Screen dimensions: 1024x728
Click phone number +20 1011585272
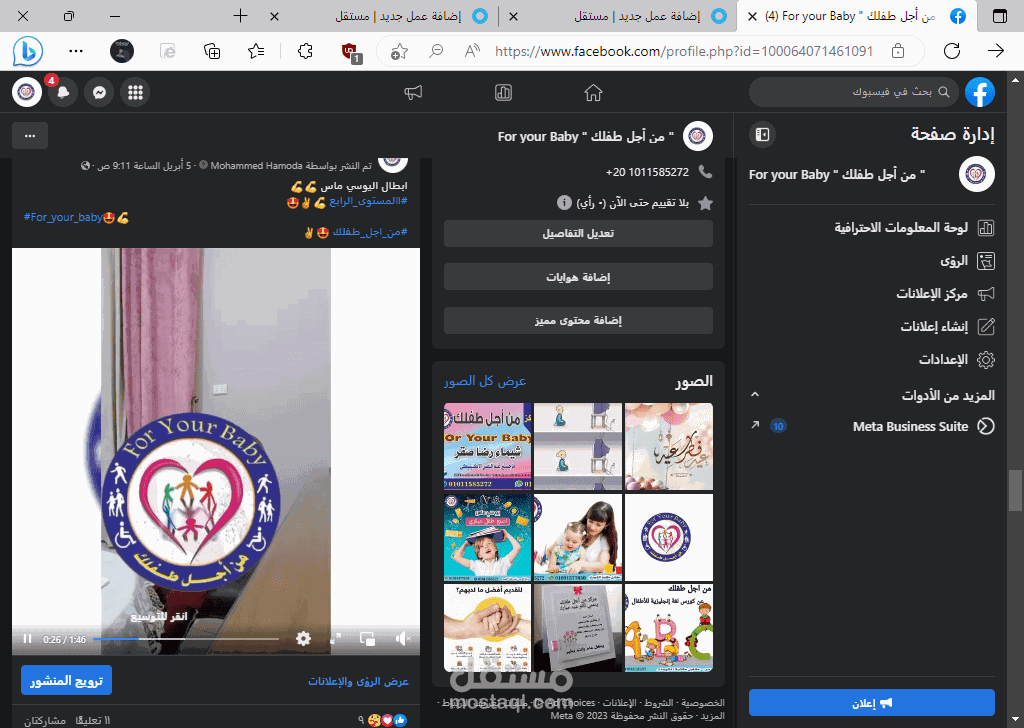click(x=647, y=172)
